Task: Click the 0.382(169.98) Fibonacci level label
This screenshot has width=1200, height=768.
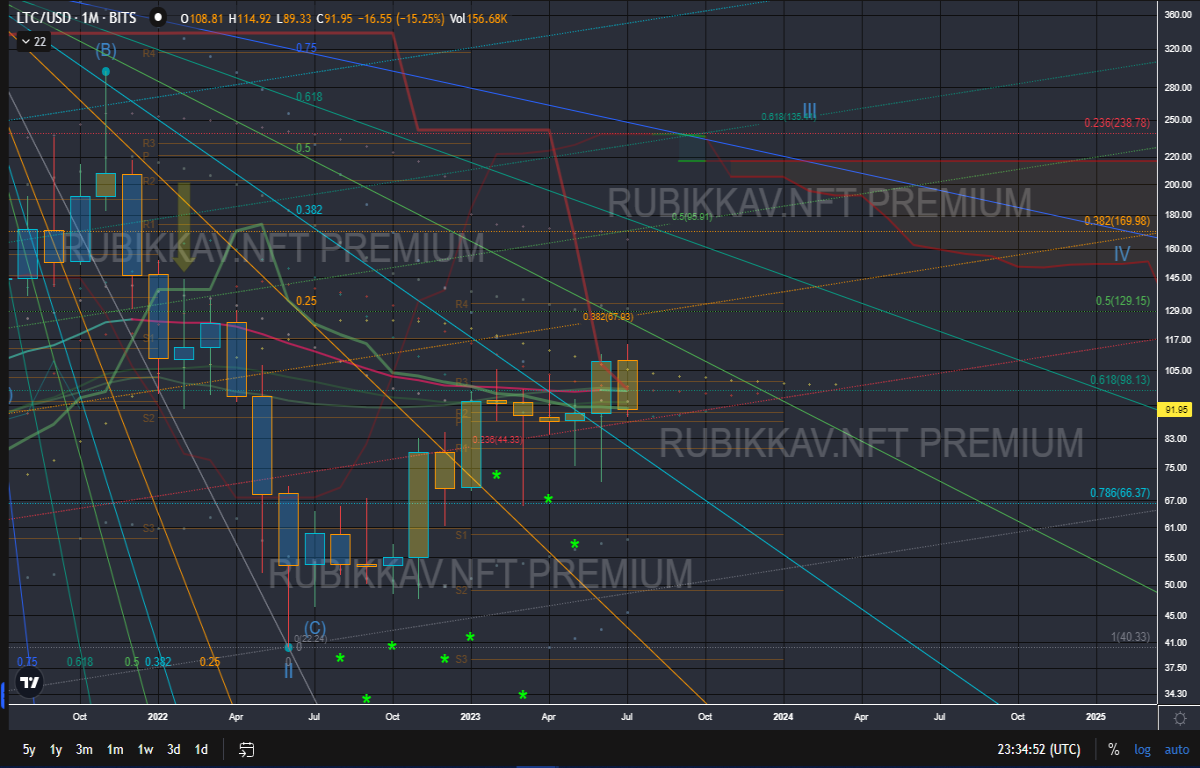Action: 1117,221
